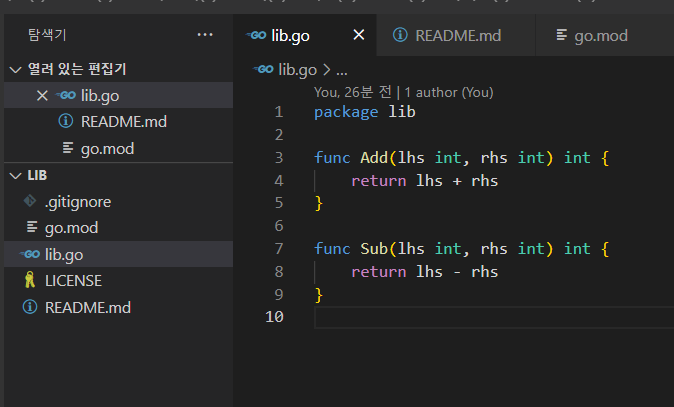Collapse the LIB folder section

coord(14,175)
